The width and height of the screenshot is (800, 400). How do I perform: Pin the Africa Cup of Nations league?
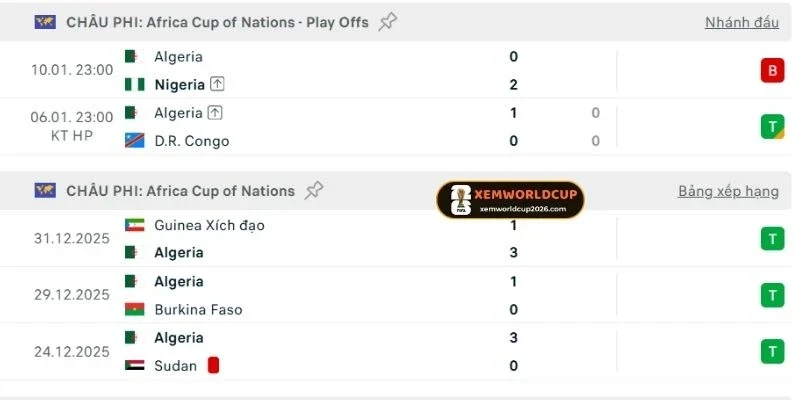pyautogui.click(x=314, y=190)
